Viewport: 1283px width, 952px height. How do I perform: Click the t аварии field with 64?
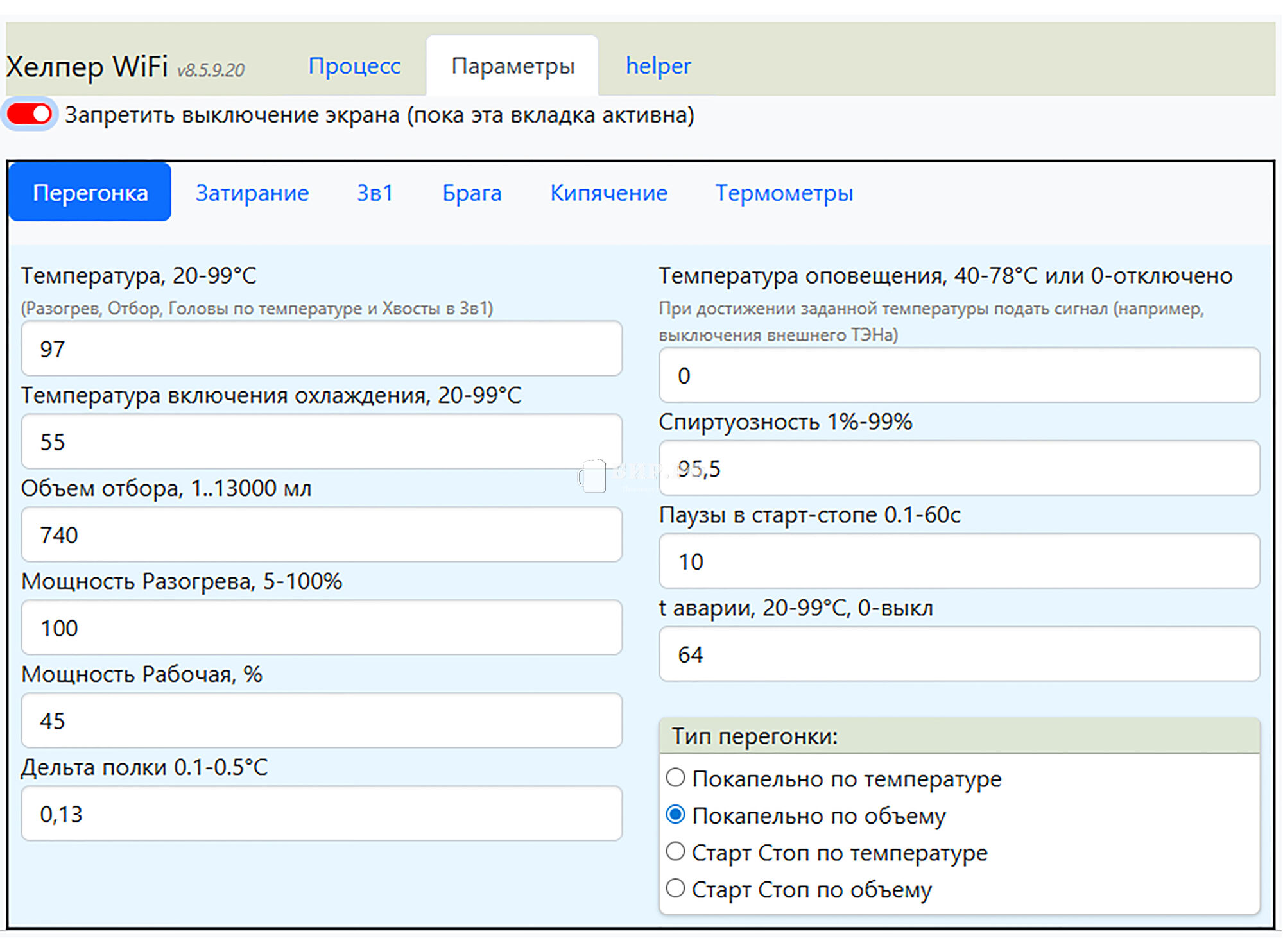click(x=959, y=655)
